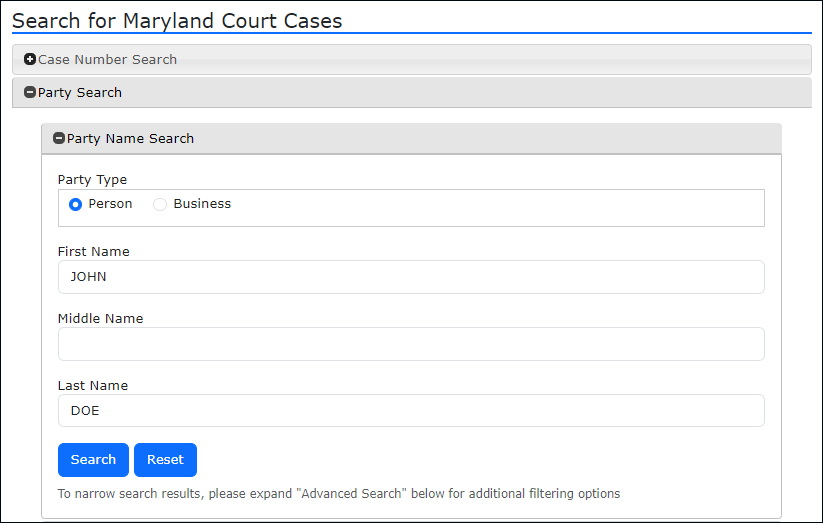Clear the form with the Reset button
This screenshot has width=823, height=523.
[x=165, y=460]
